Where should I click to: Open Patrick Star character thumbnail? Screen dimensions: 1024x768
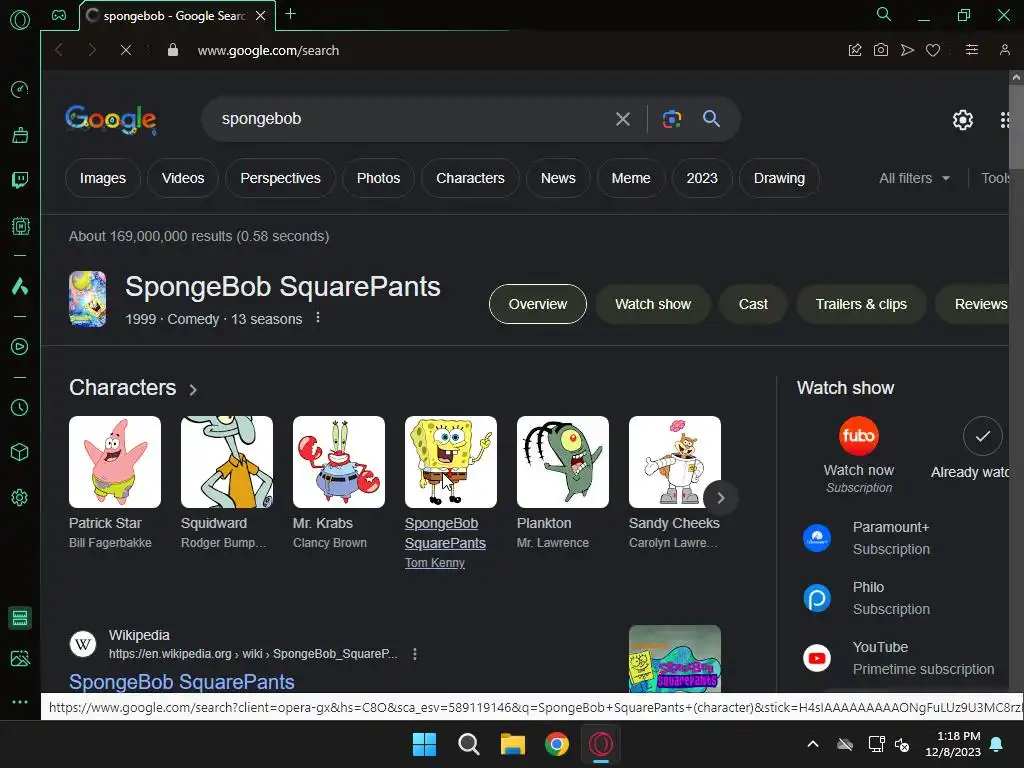click(x=115, y=462)
